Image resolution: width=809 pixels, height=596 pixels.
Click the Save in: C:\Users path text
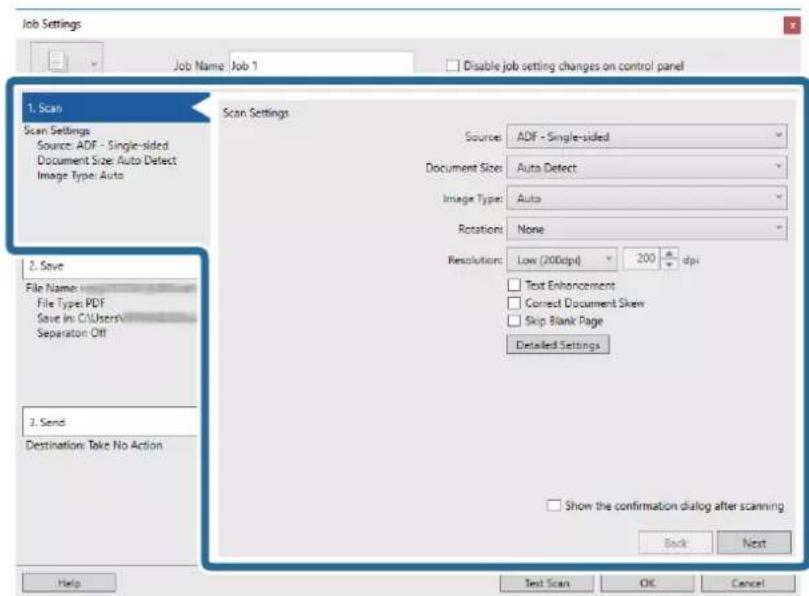point(117,318)
